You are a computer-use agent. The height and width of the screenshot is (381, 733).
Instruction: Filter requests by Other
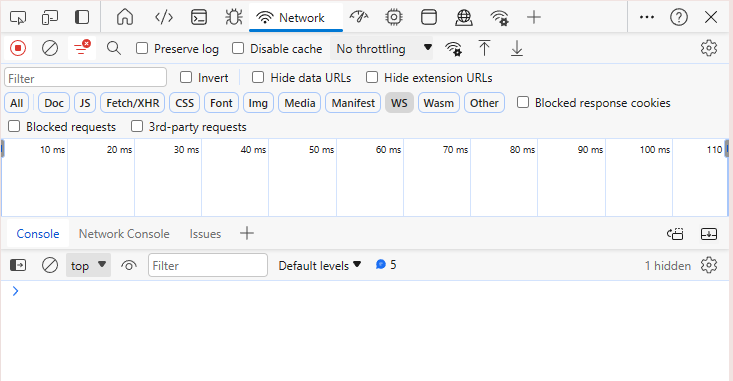pyautogui.click(x=484, y=103)
